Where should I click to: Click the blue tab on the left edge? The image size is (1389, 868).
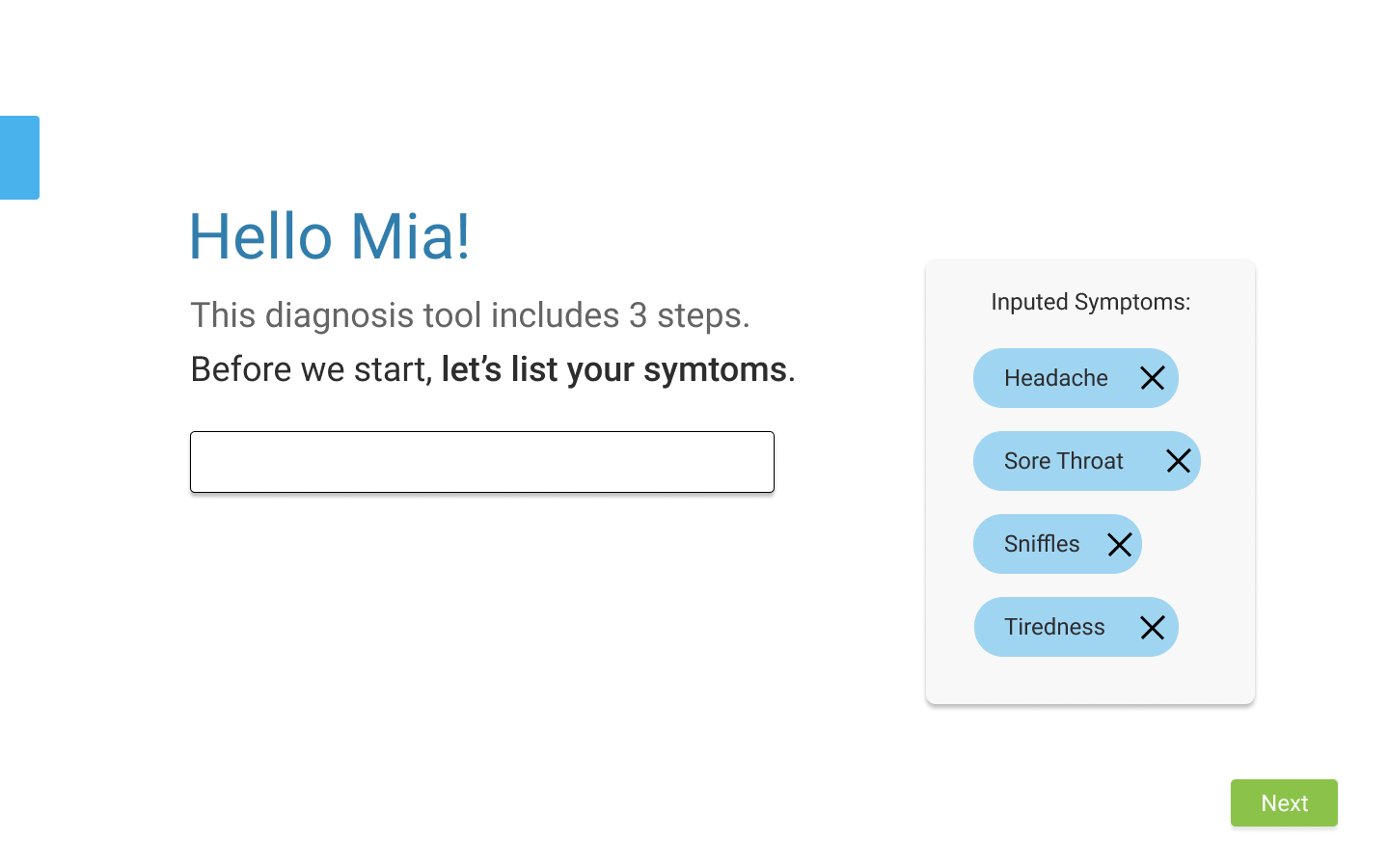pyautogui.click(x=19, y=157)
